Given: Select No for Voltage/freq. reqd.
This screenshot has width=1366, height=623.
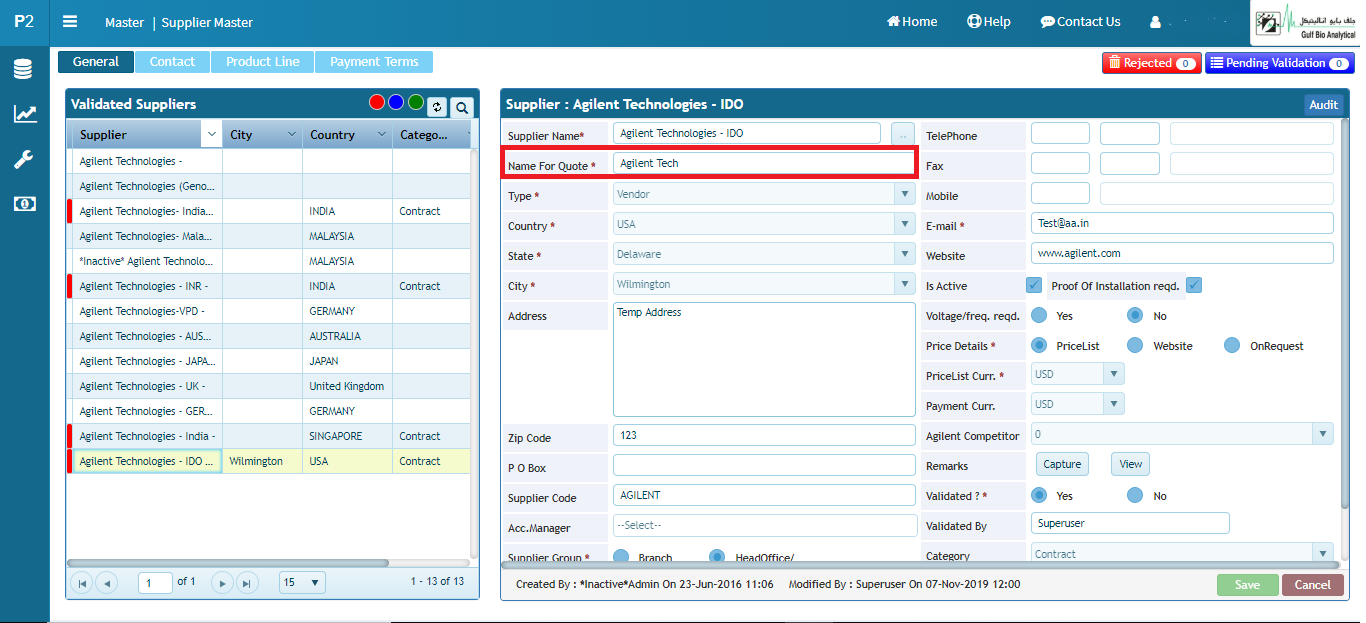Looking at the screenshot, I should 1135,315.
